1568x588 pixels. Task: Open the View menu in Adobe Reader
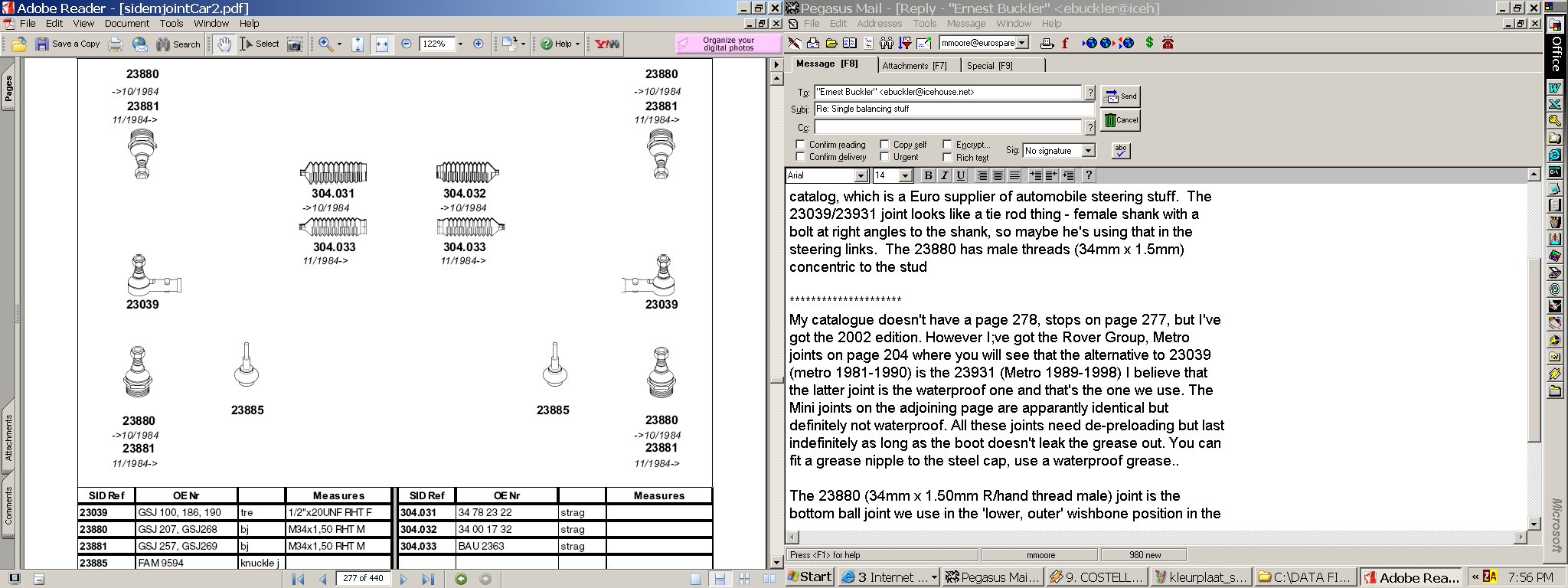[83, 24]
